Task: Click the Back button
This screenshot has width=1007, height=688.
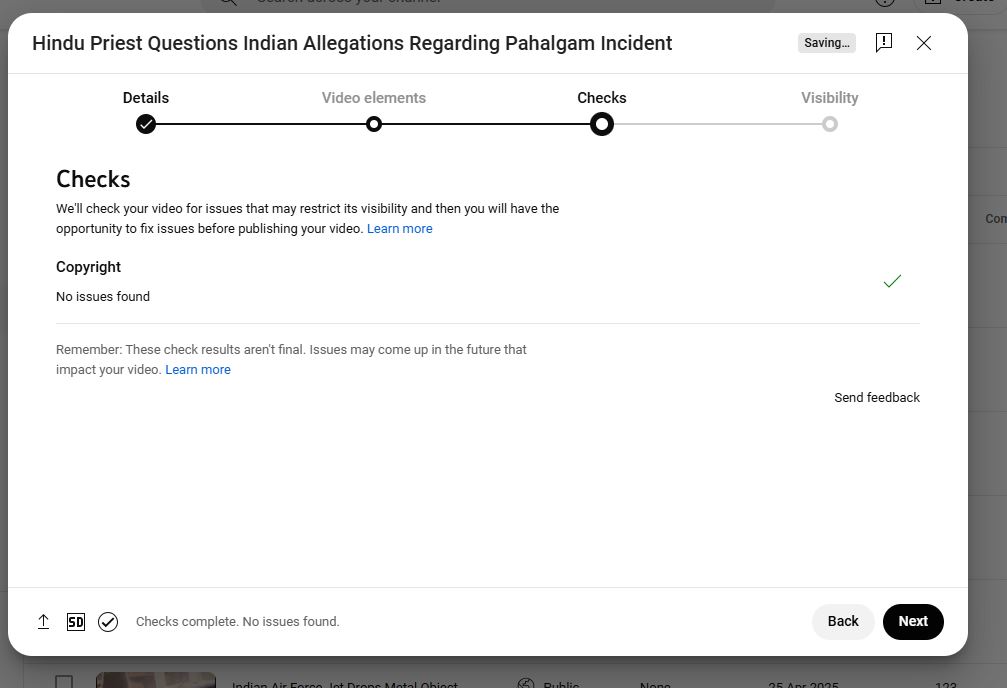Action: [843, 621]
